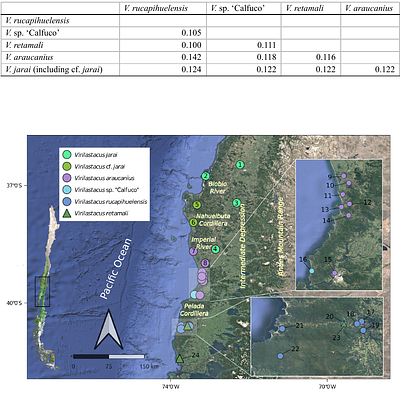Click the table cell with value 0.124

(x=191, y=69)
